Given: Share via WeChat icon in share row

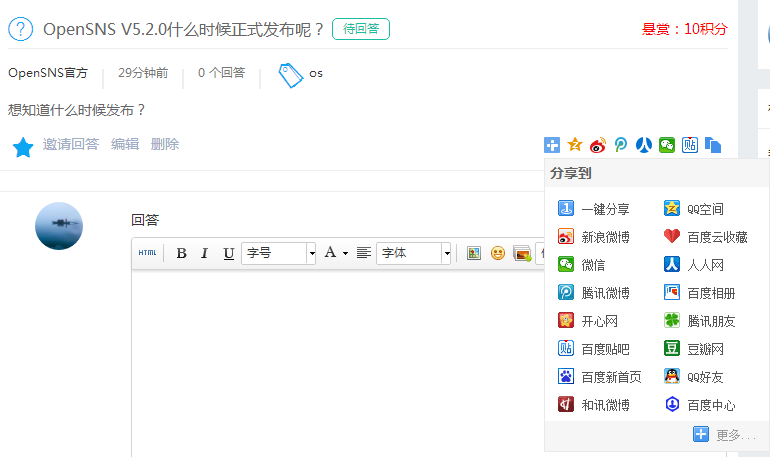Looking at the screenshot, I should point(667,145).
